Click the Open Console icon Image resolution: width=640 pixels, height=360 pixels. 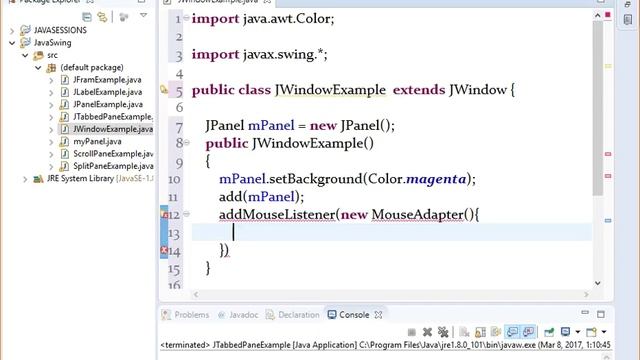point(591,332)
